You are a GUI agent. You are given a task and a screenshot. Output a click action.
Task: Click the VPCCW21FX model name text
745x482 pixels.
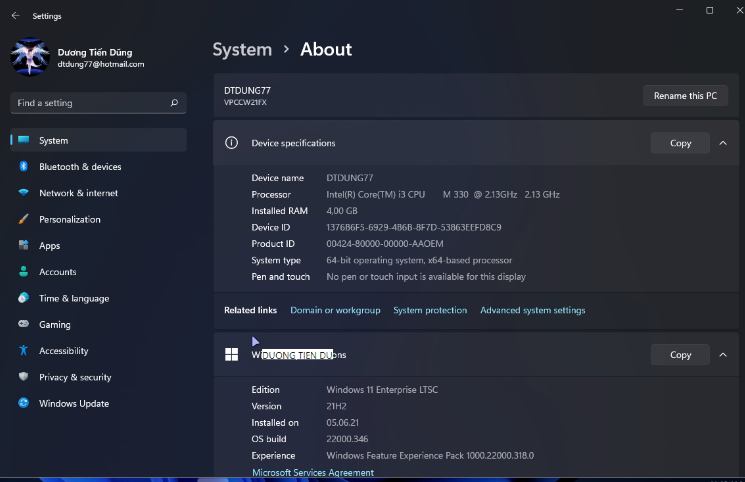245,102
